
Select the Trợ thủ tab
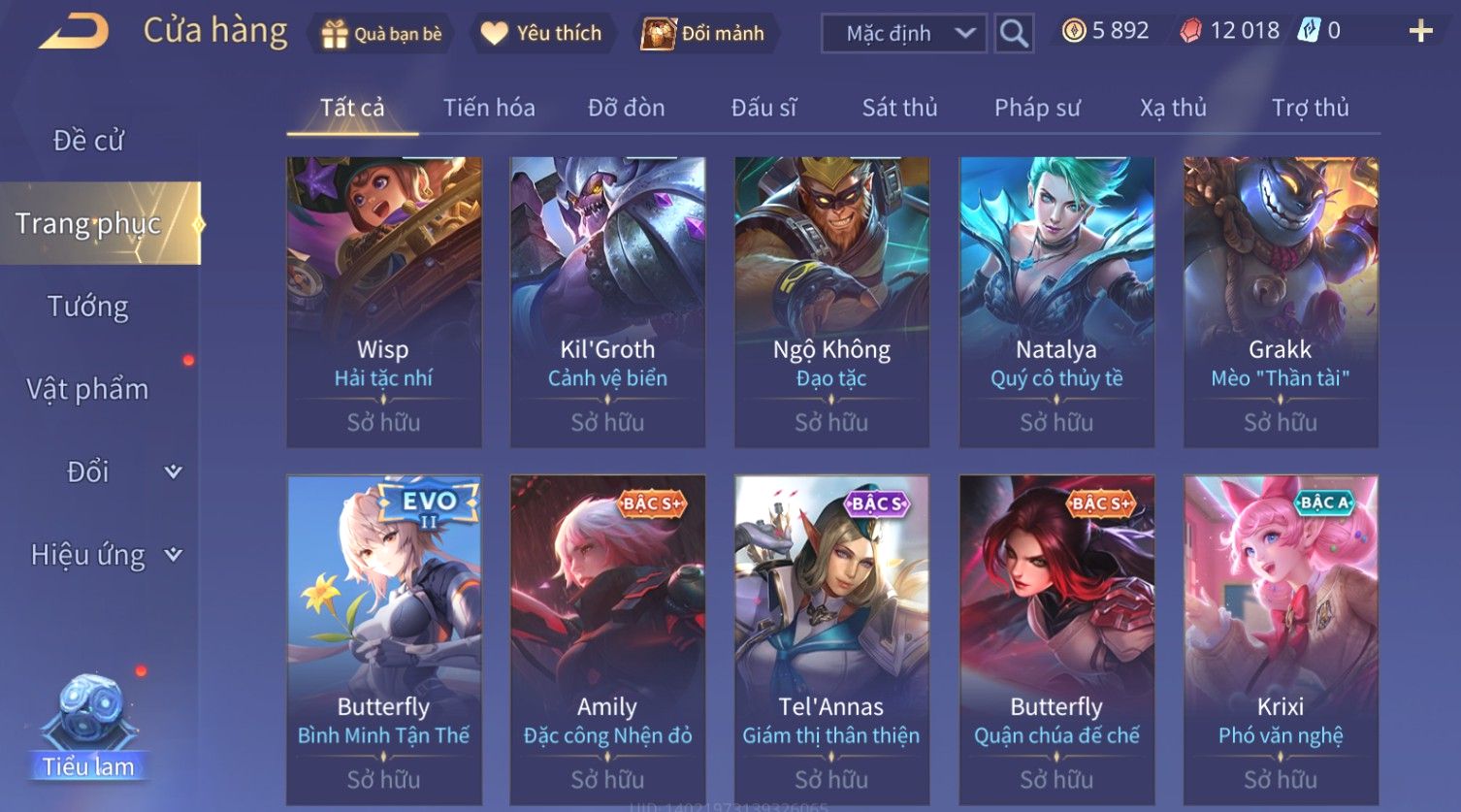[1311, 108]
